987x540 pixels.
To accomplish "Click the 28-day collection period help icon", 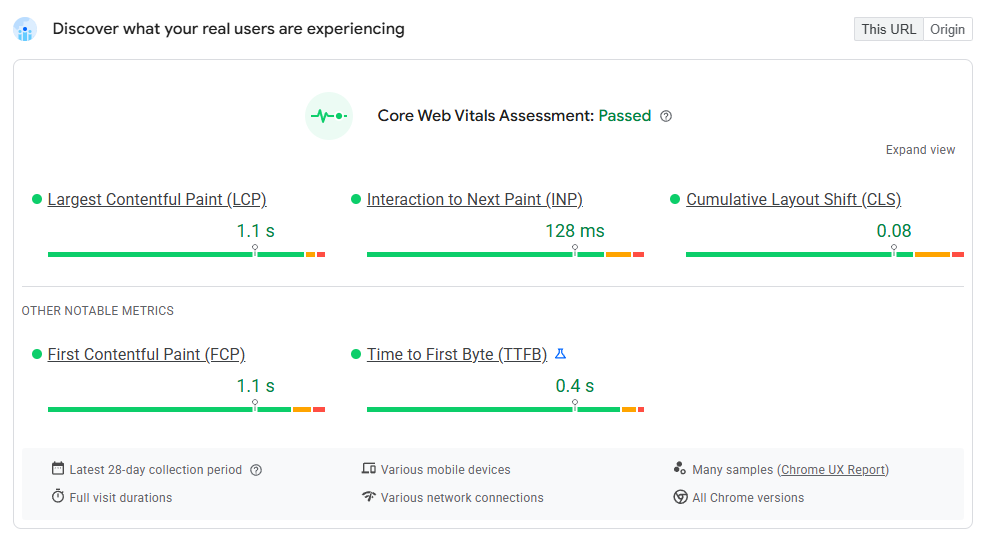I will (256, 470).
